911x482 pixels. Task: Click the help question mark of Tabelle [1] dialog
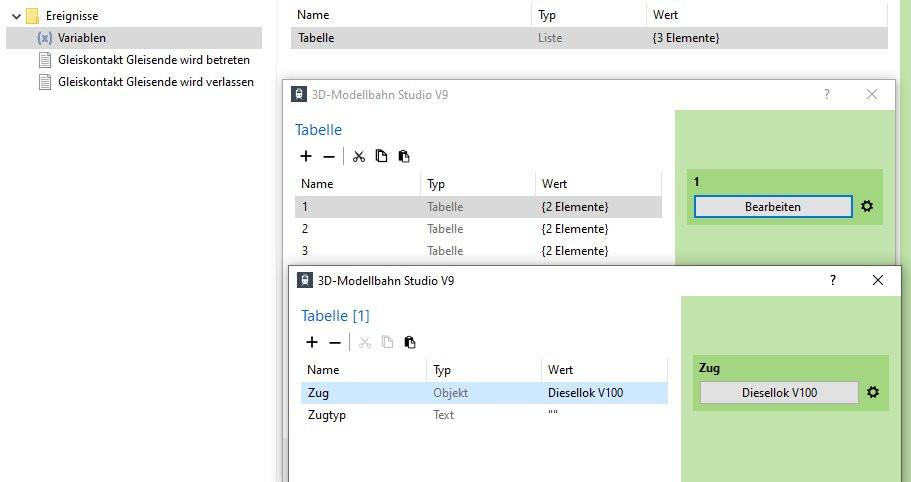(x=833, y=280)
